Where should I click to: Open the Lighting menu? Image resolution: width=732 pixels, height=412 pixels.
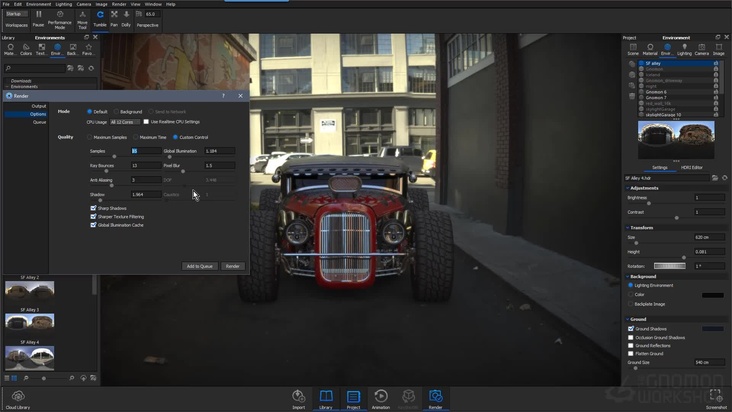coord(63,4)
